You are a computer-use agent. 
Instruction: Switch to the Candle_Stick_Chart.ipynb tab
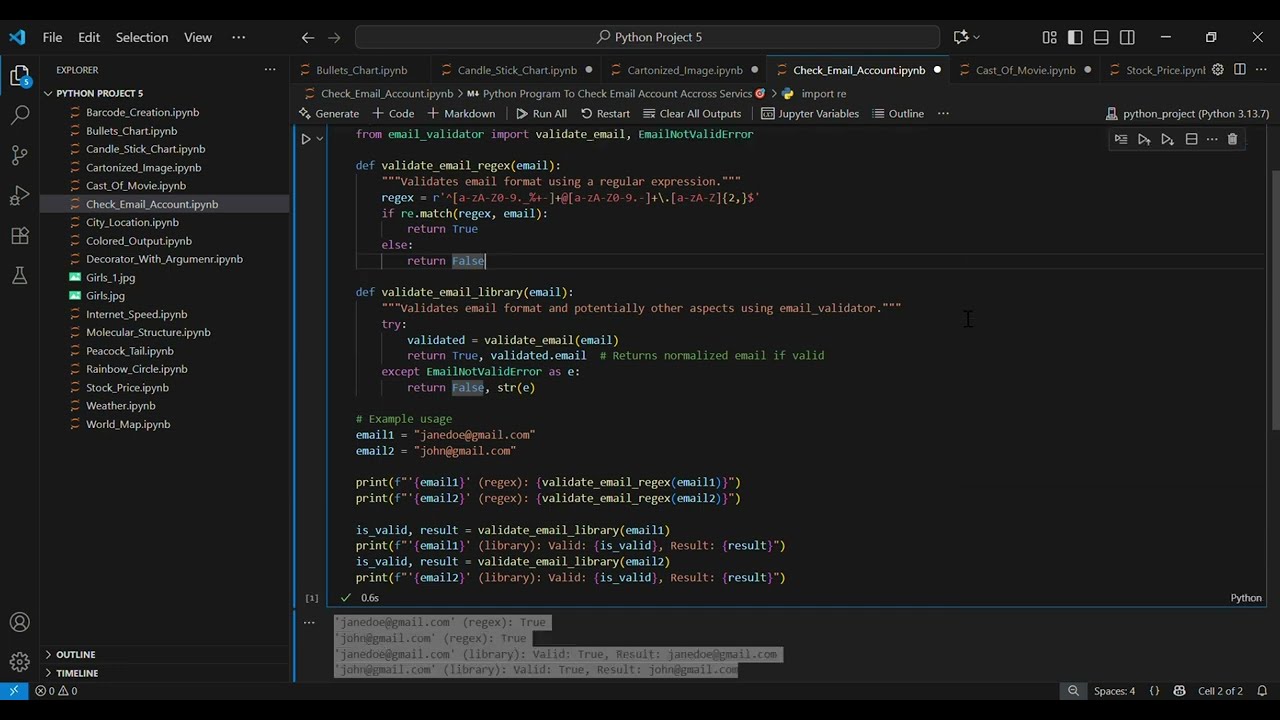click(516, 70)
